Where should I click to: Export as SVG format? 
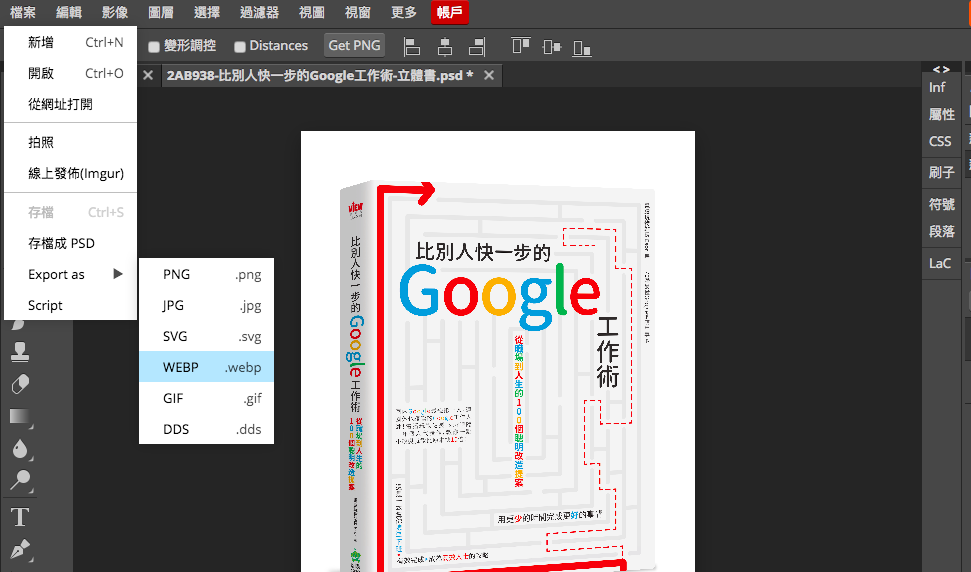tap(206, 336)
